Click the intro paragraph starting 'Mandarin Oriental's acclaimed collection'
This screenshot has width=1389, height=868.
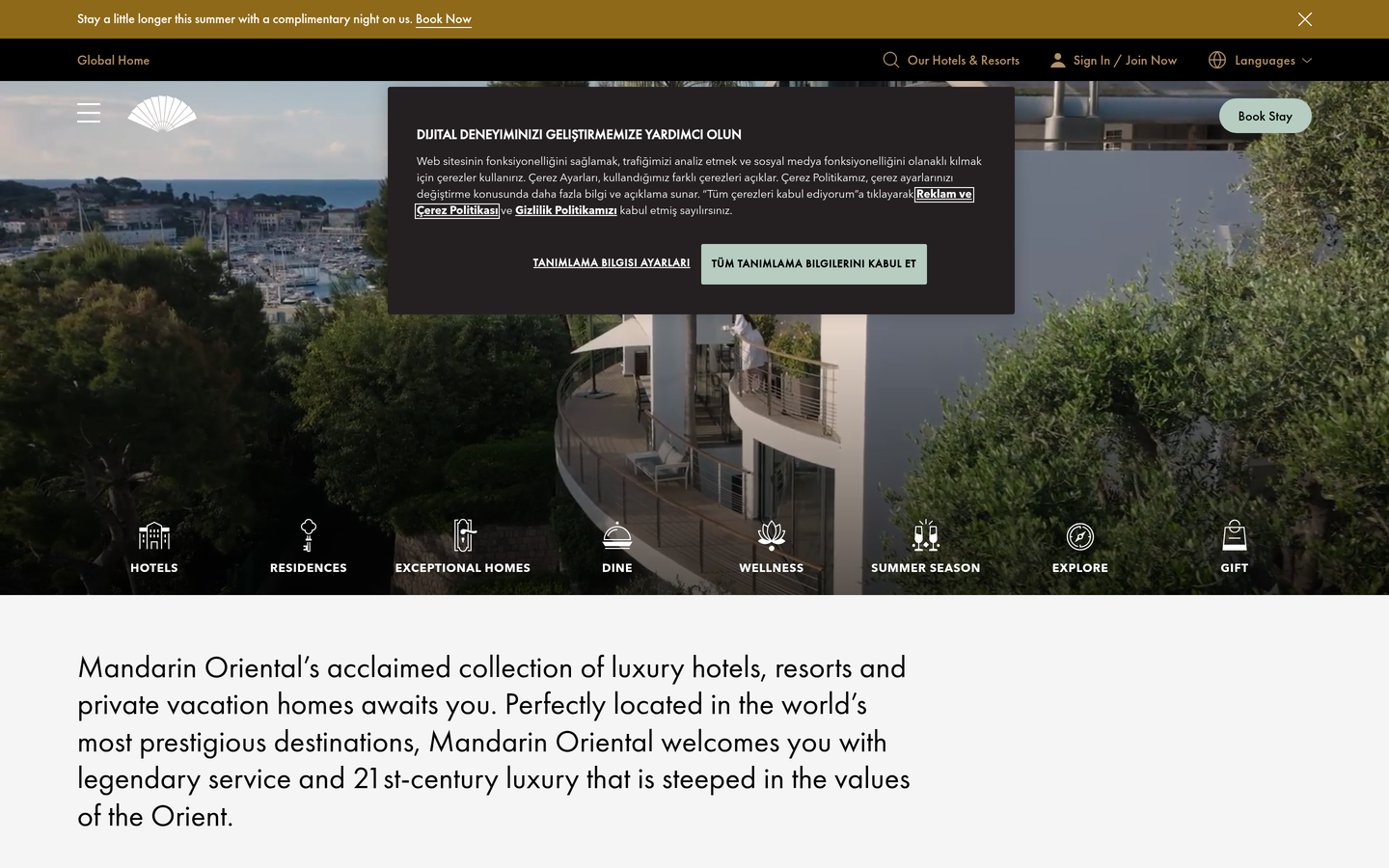pos(494,742)
